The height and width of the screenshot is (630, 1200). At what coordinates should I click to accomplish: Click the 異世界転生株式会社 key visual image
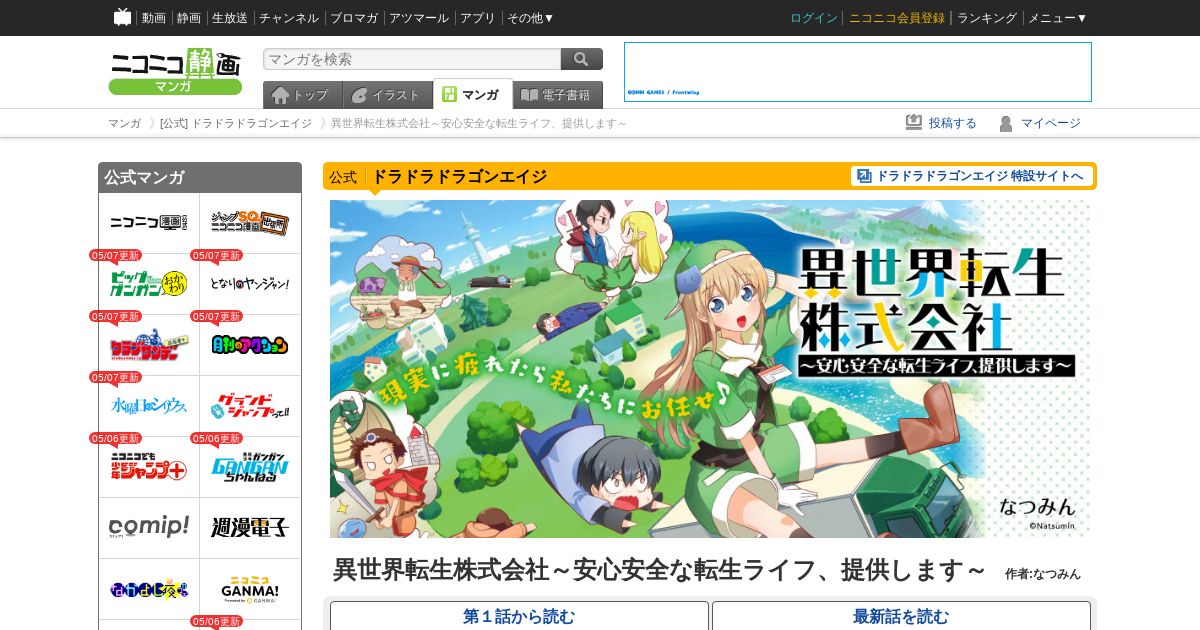[x=710, y=369]
